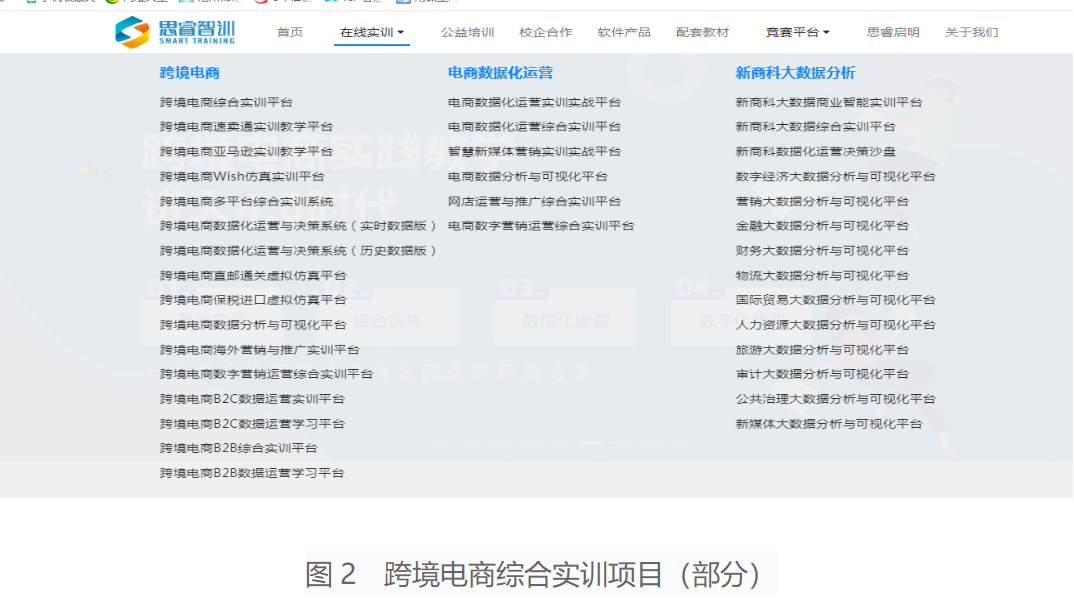
Task: Expand the 在线实训 dropdown menu
Action: point(372,32)
